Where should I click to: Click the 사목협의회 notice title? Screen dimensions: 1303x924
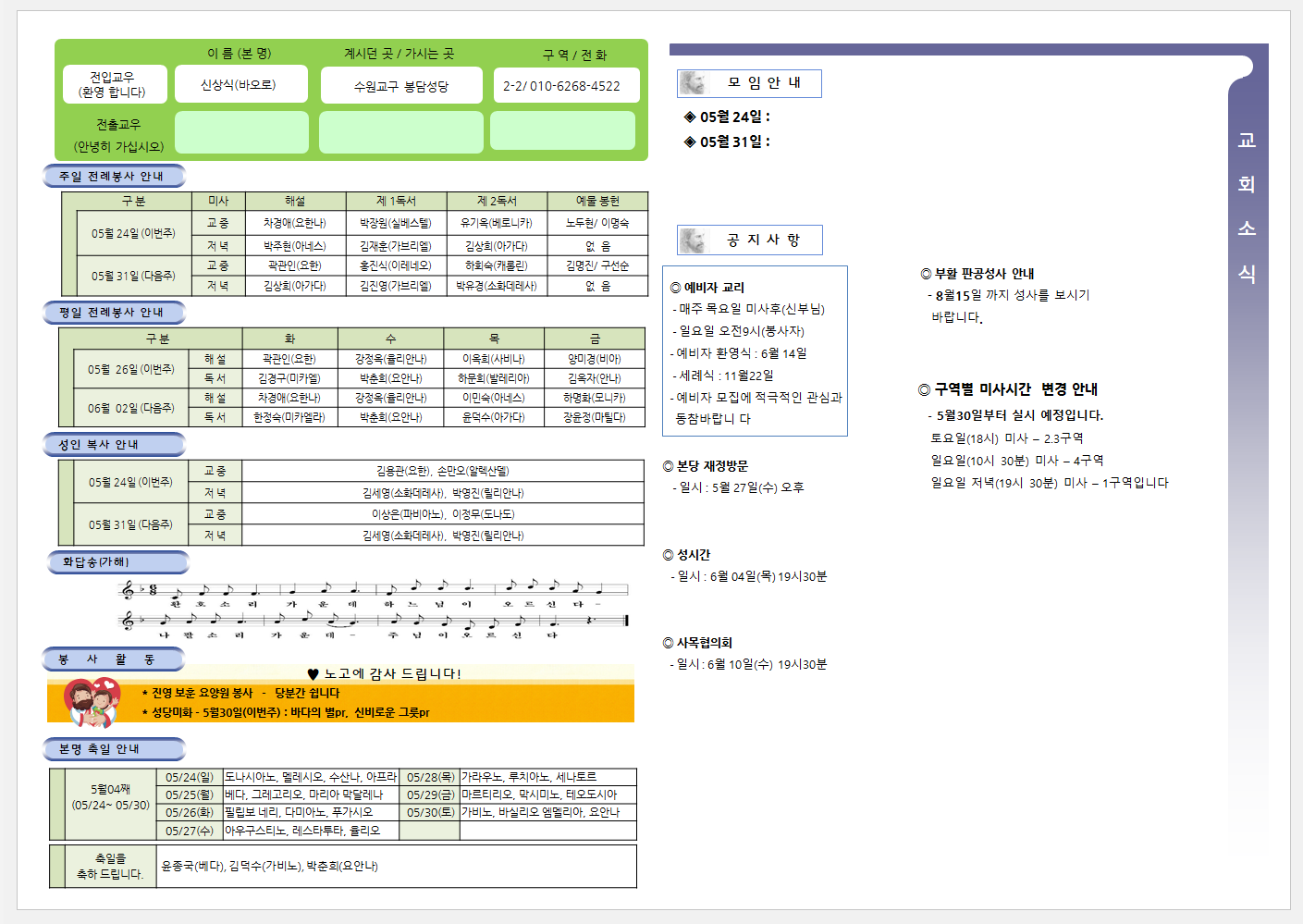(x=697, y=643)
